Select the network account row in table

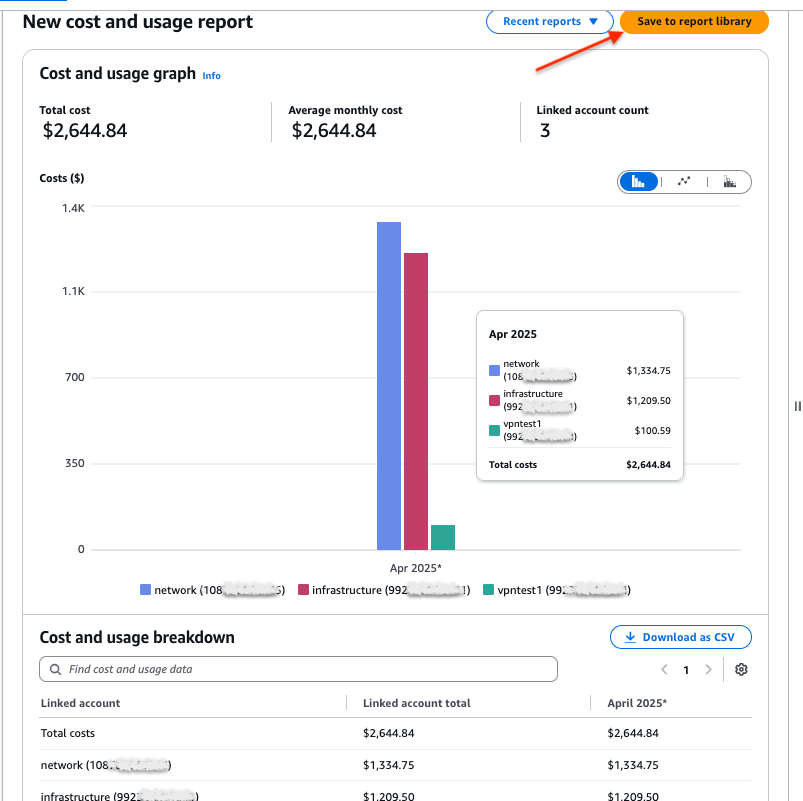(x=395, y=765)
